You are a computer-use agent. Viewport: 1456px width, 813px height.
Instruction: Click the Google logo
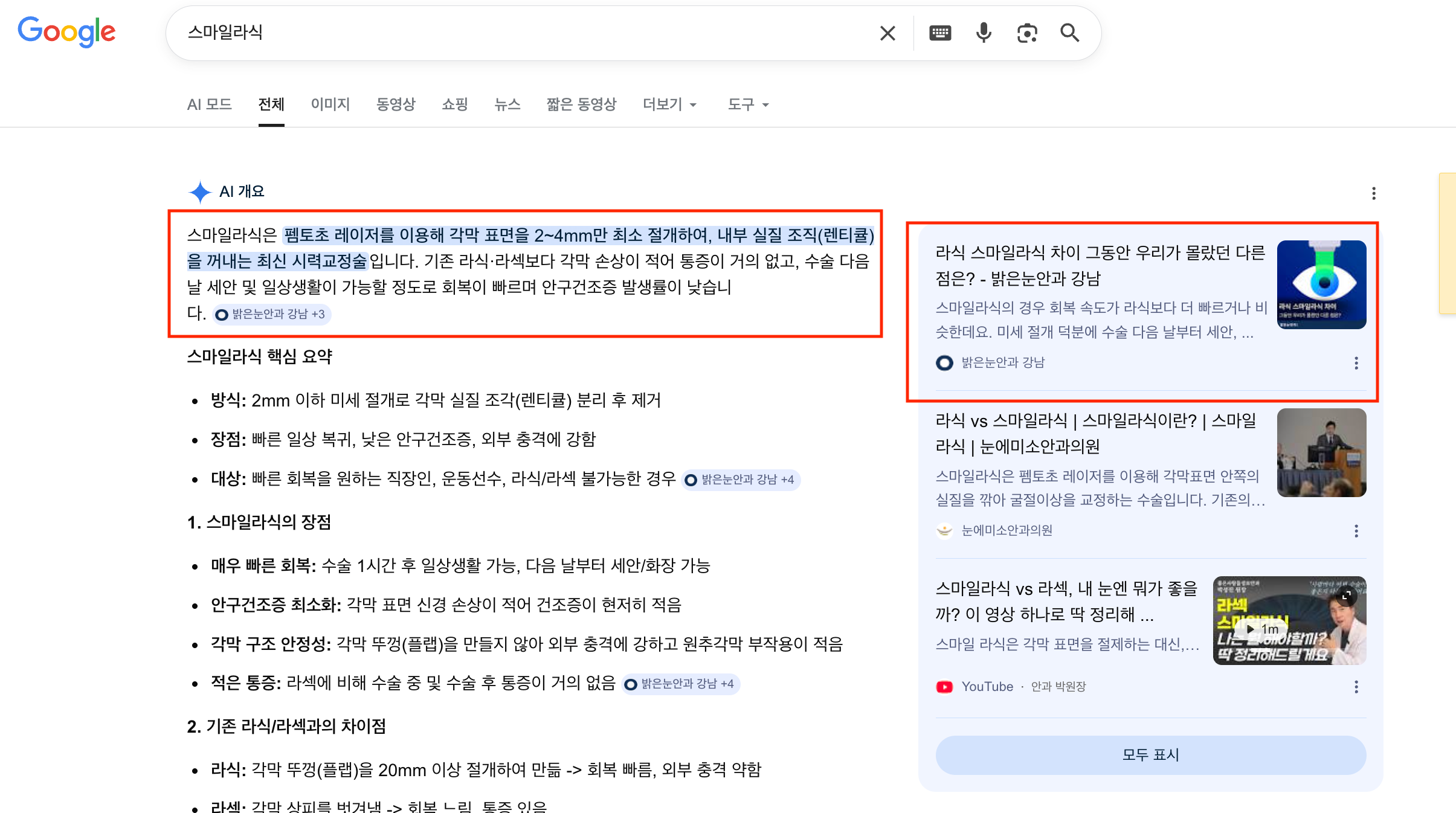[66, 32]
